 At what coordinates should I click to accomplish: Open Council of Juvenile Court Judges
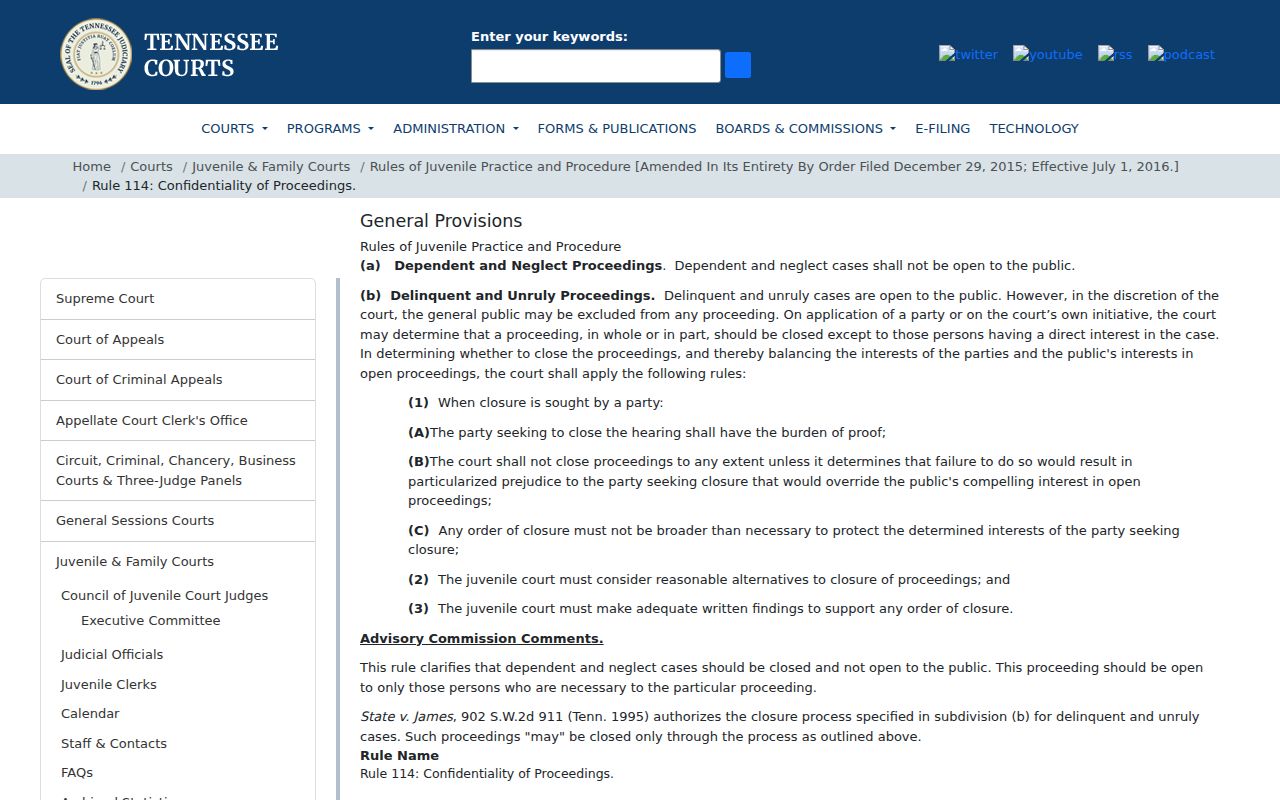165,596
